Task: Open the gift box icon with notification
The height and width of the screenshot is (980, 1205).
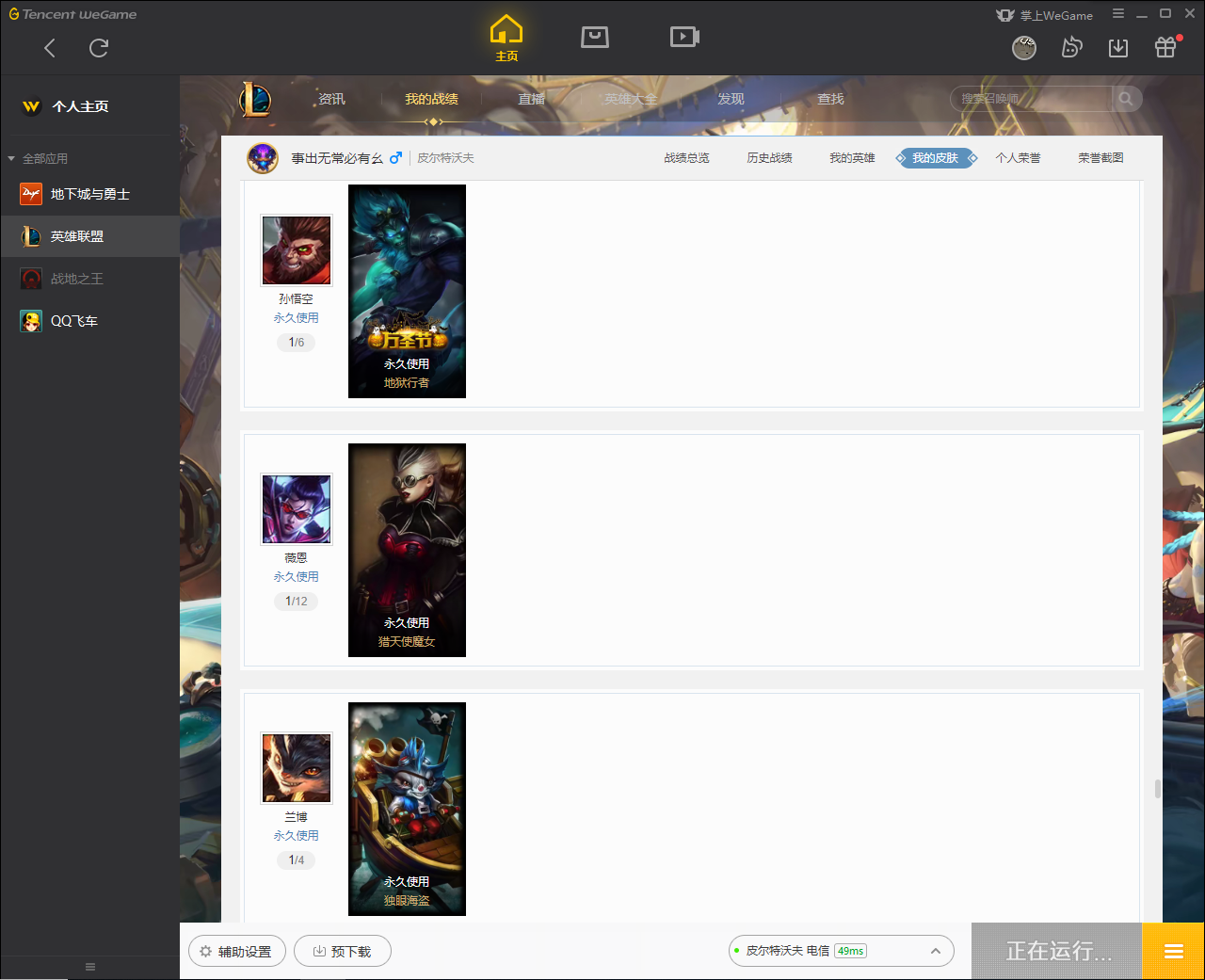Action: click(x=1166, y=46)
